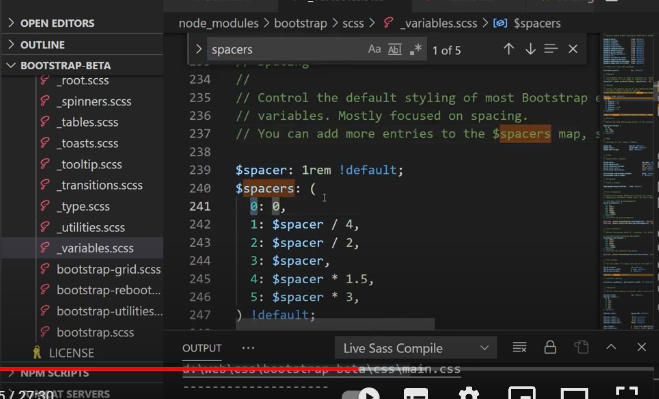Close the output panel
The image size is (659, 399).
(x=641, y=347)
